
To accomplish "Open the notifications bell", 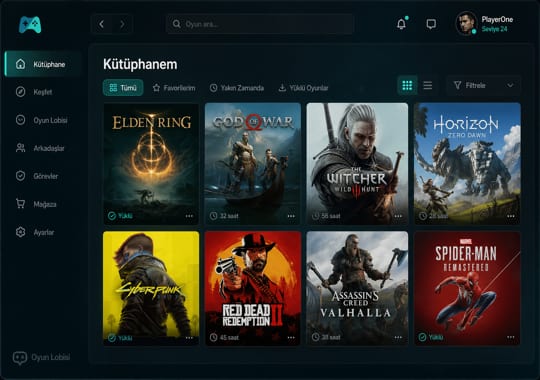I will pyautogui.click(x=401, y=24).
